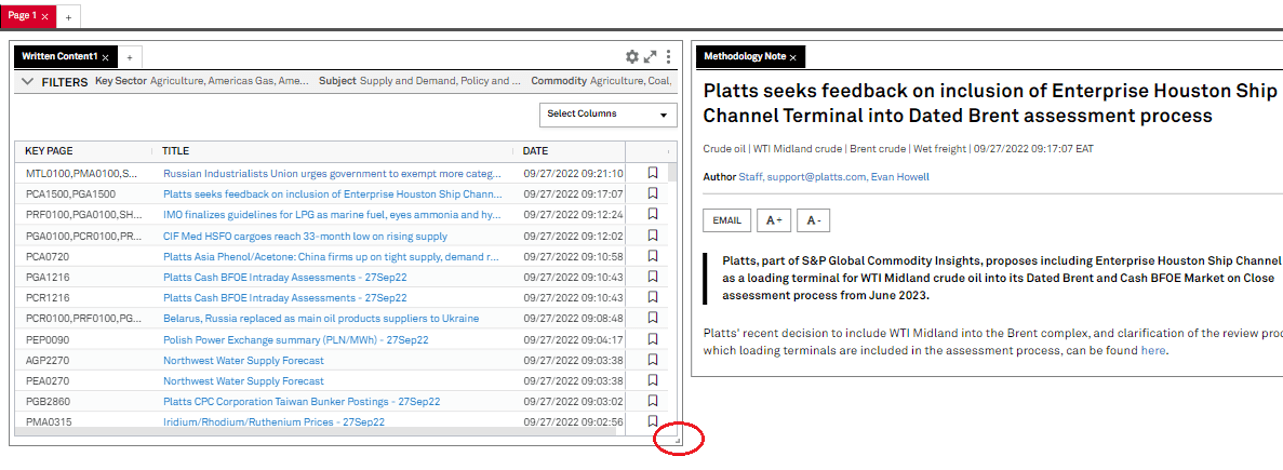Open the 'here' link in the article
1283x470 pixels.
point(1153,351)
